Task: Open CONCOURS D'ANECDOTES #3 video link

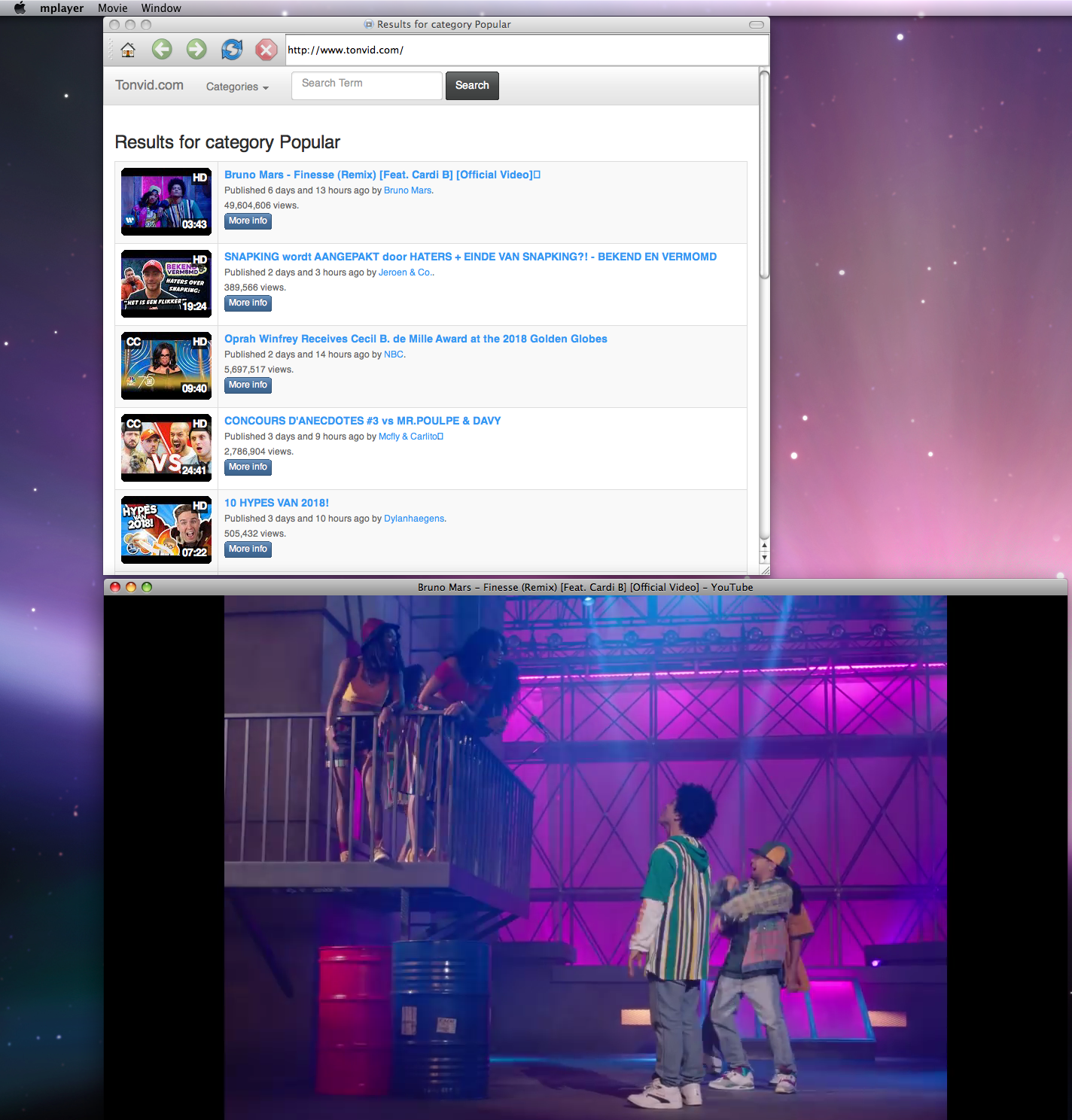Action: coord(362,421)
